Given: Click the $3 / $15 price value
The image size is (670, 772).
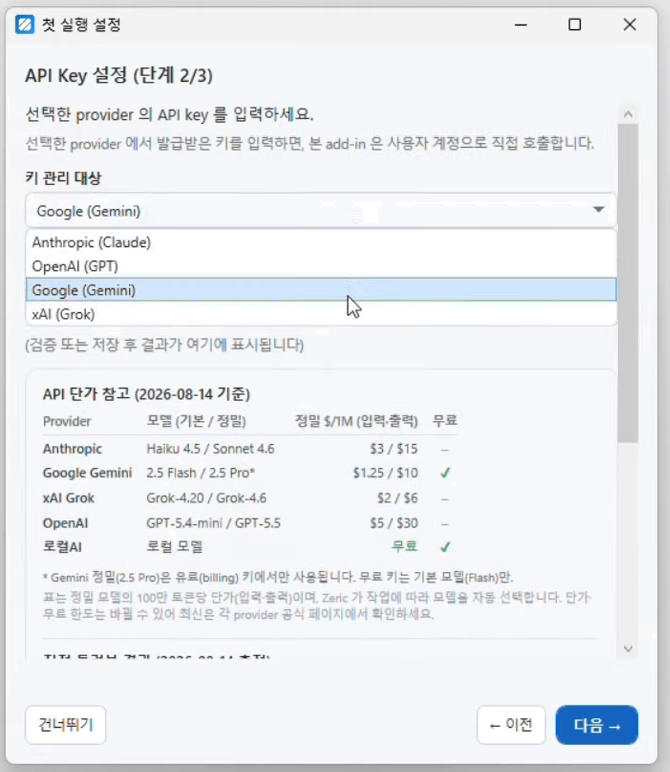Looking at the screenshot, I should point(394,449).
